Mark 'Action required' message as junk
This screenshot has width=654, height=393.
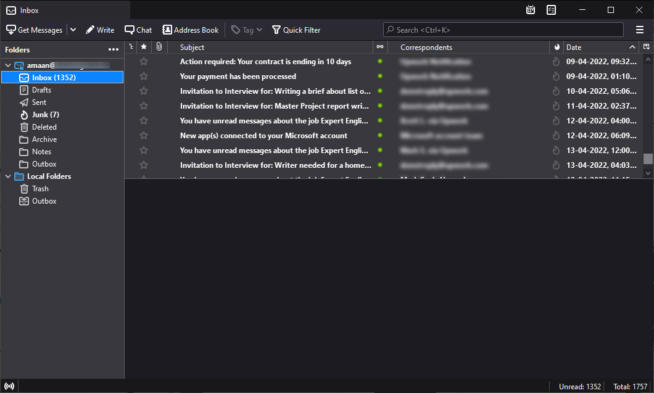[556, 62]
